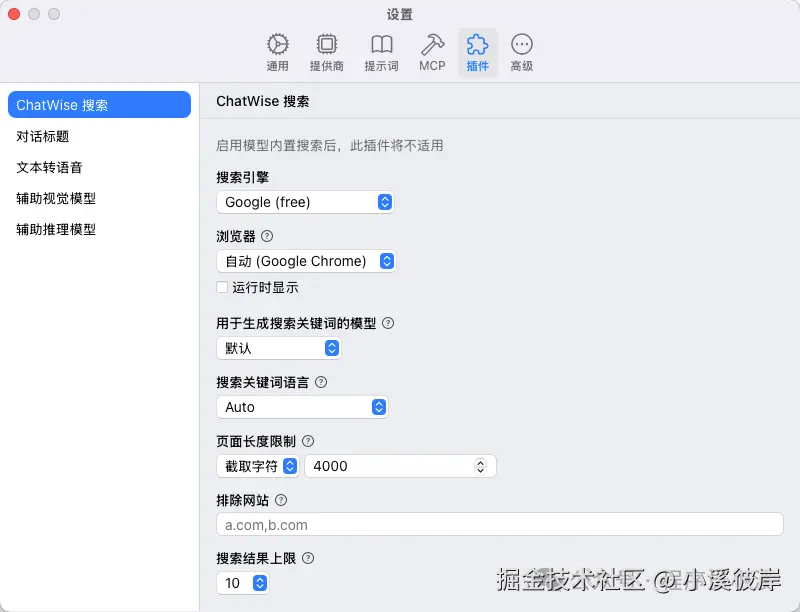This screenshot has width=800, height=612.
Task: Open the 提示词 settings icon
Action: tap(381, 46)
